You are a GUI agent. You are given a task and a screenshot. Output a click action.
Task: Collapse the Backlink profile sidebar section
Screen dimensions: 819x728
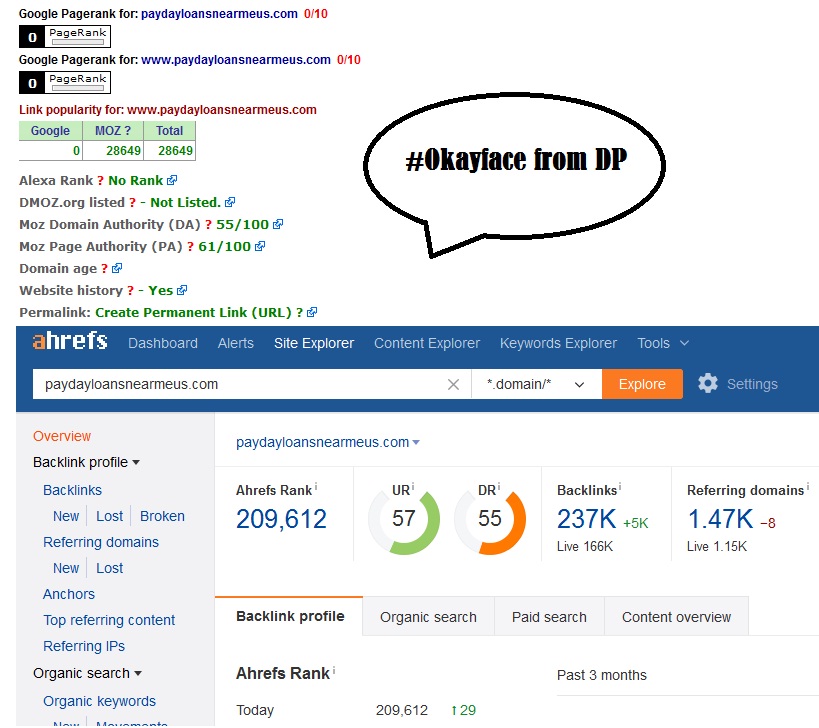click(x=86, y=462)
